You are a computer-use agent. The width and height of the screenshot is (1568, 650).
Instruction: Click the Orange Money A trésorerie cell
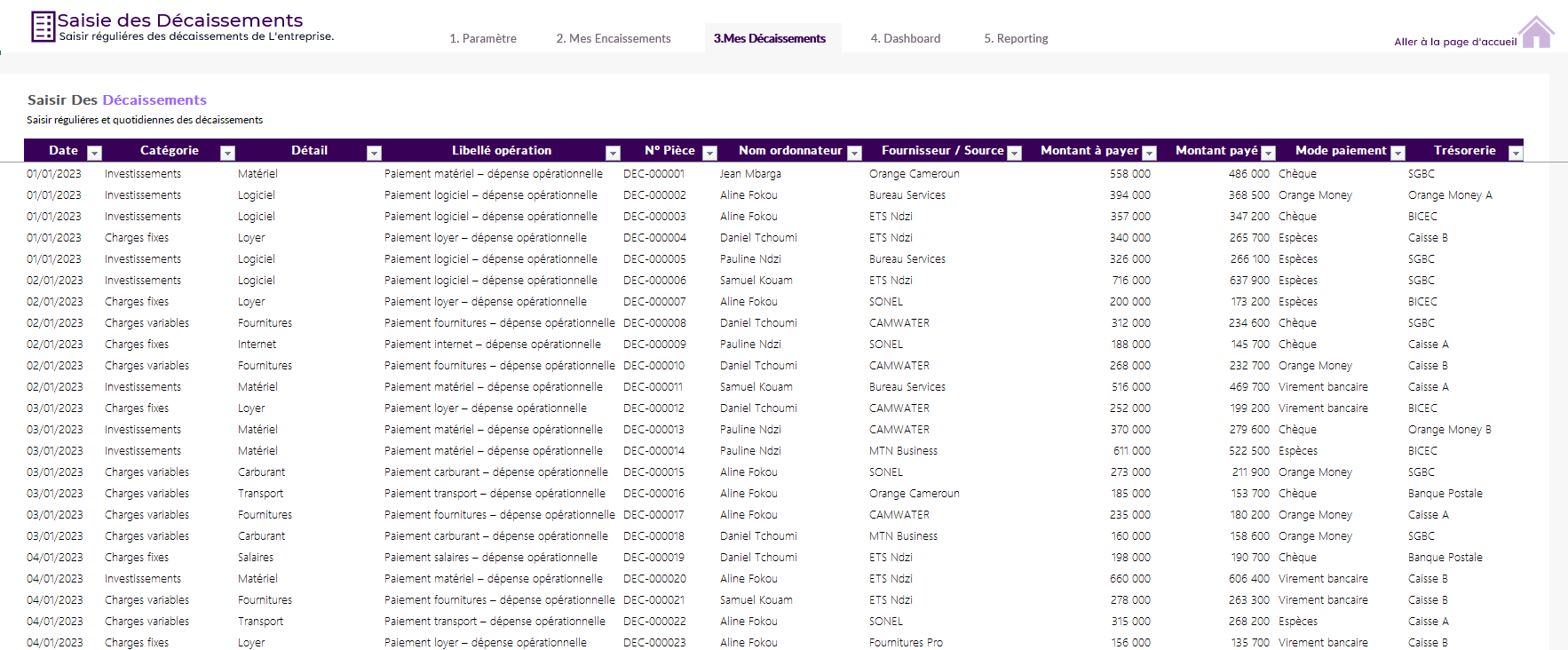tap(1450, 195)
